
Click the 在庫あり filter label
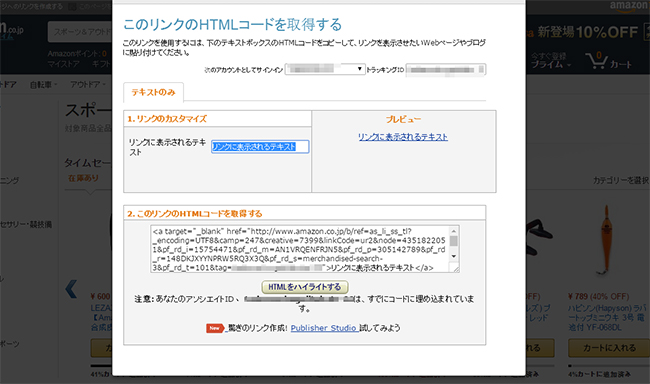coord(83,178)
